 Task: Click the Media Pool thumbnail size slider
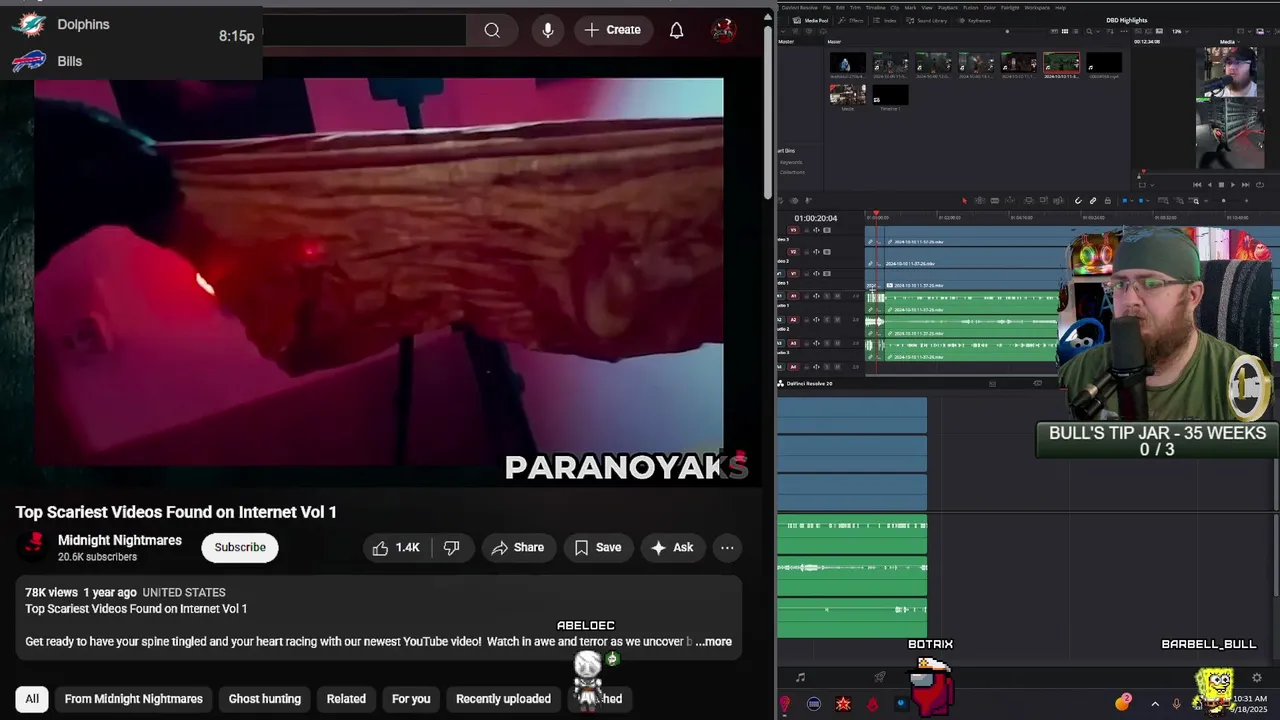tap(1007, 31)
